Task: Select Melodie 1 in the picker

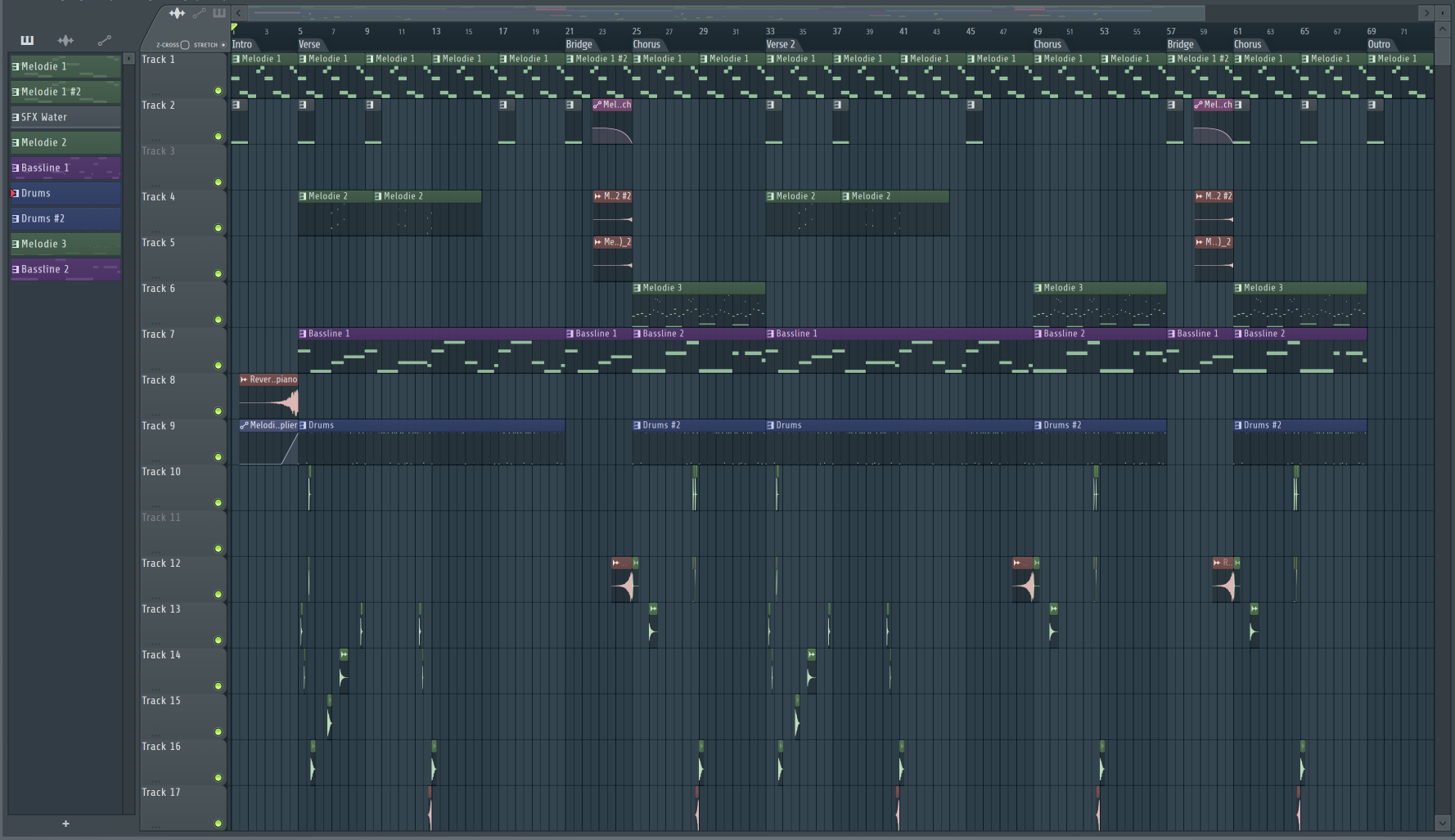Action: tap(65, 66)
